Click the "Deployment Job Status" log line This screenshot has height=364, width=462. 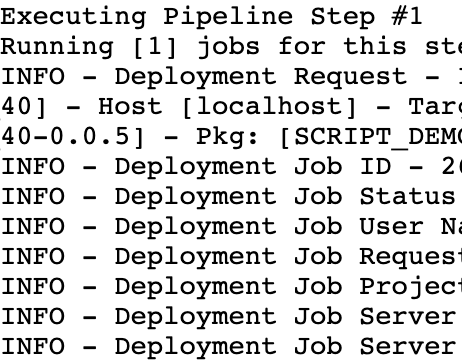point(231,197)
